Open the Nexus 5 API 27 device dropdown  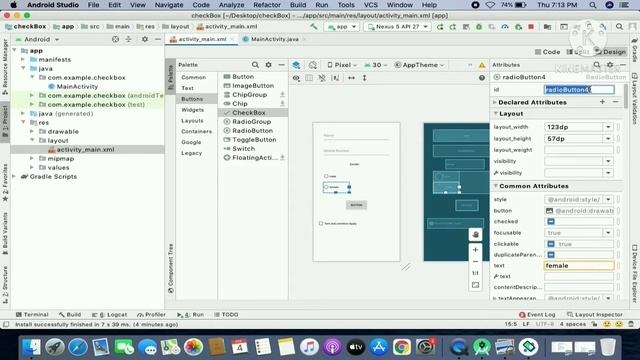[x=398, y=27]
